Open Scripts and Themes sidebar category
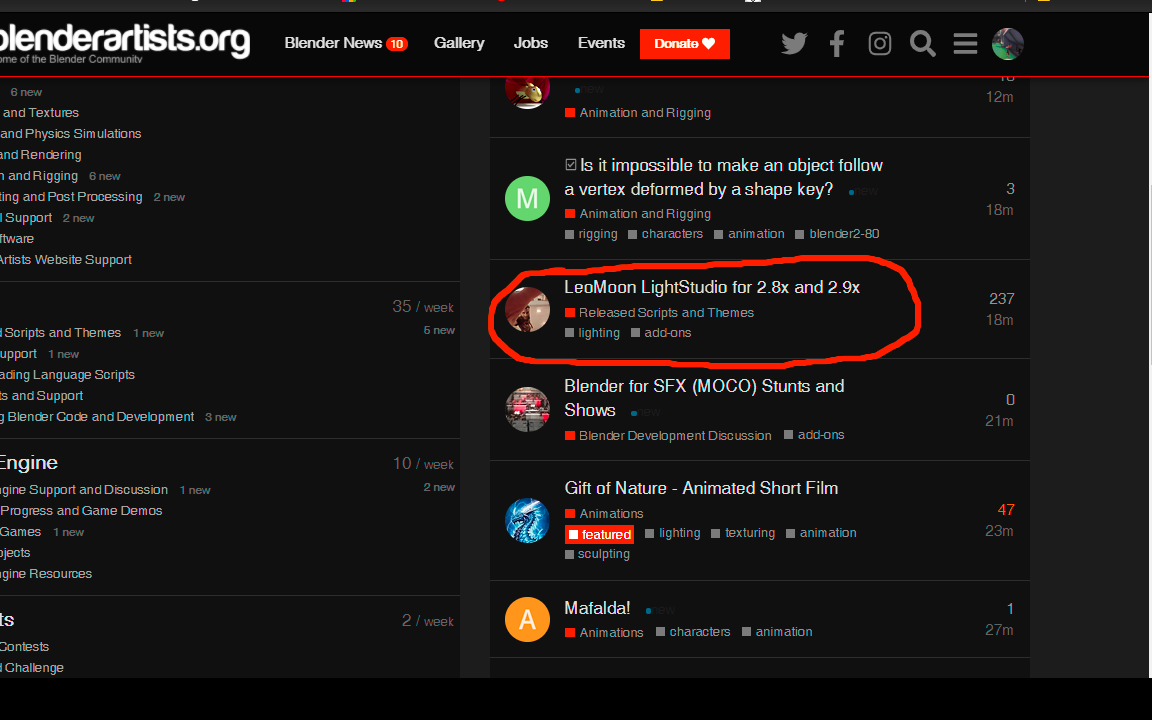This screenshot has height=720, width=1152. (x=60, y=333)
